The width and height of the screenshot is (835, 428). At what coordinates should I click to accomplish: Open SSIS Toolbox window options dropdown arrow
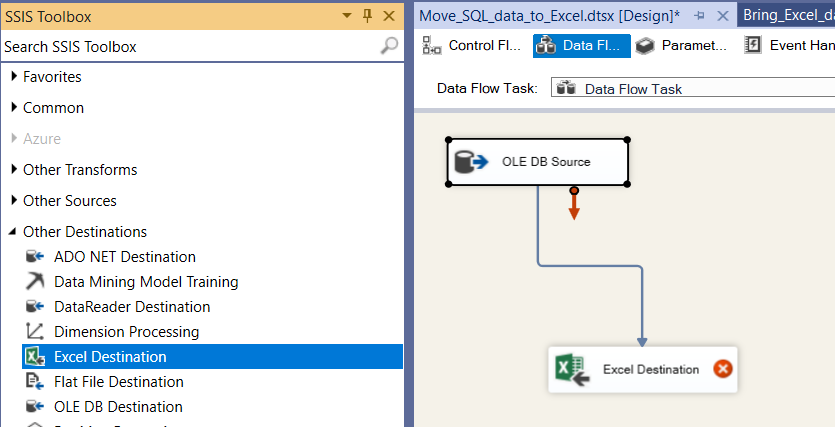click(346, 16)
